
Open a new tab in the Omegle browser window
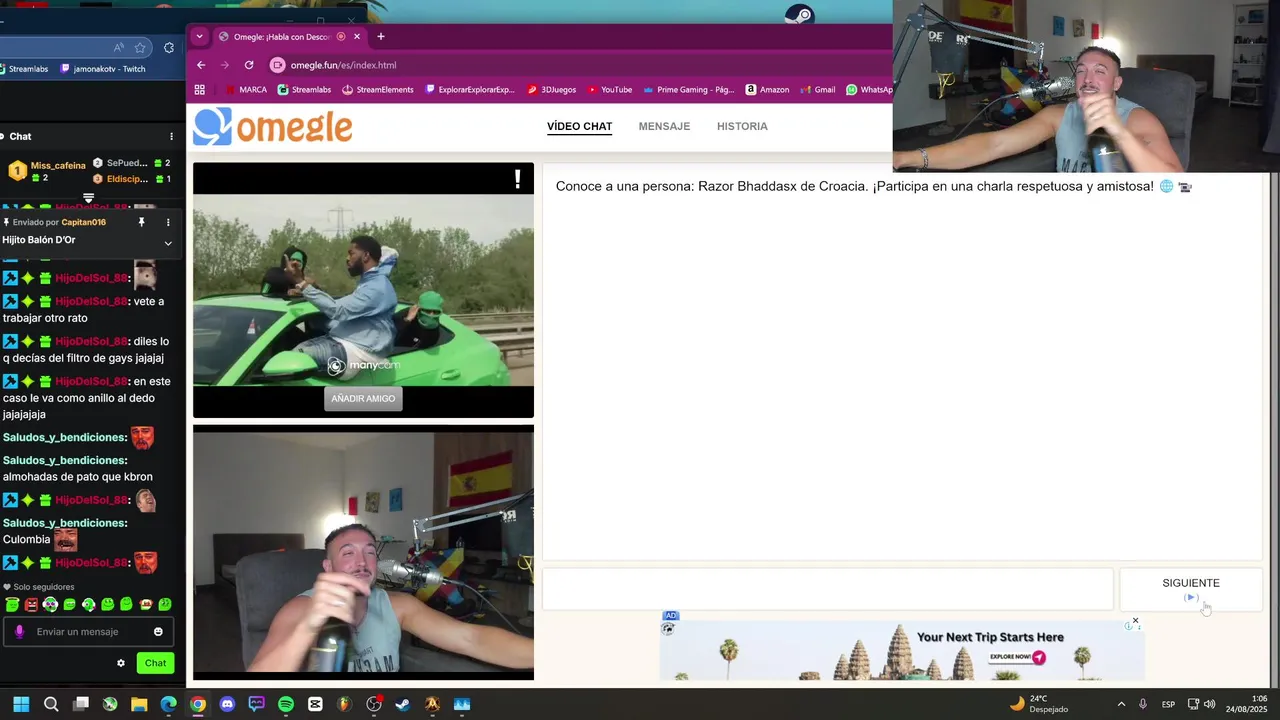click(380, 37)
